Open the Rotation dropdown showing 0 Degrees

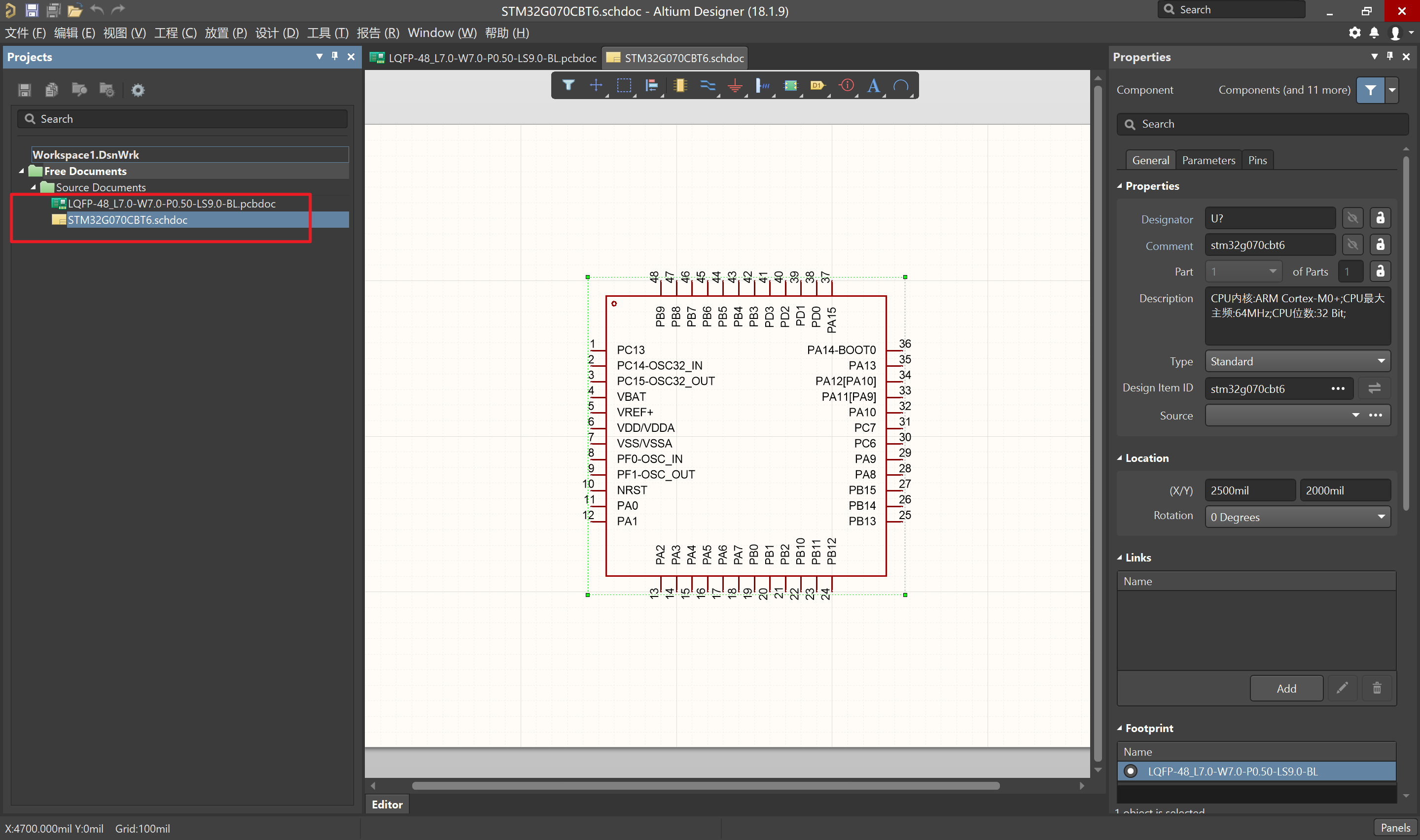pyautogui.click(x=1298, y=517)
